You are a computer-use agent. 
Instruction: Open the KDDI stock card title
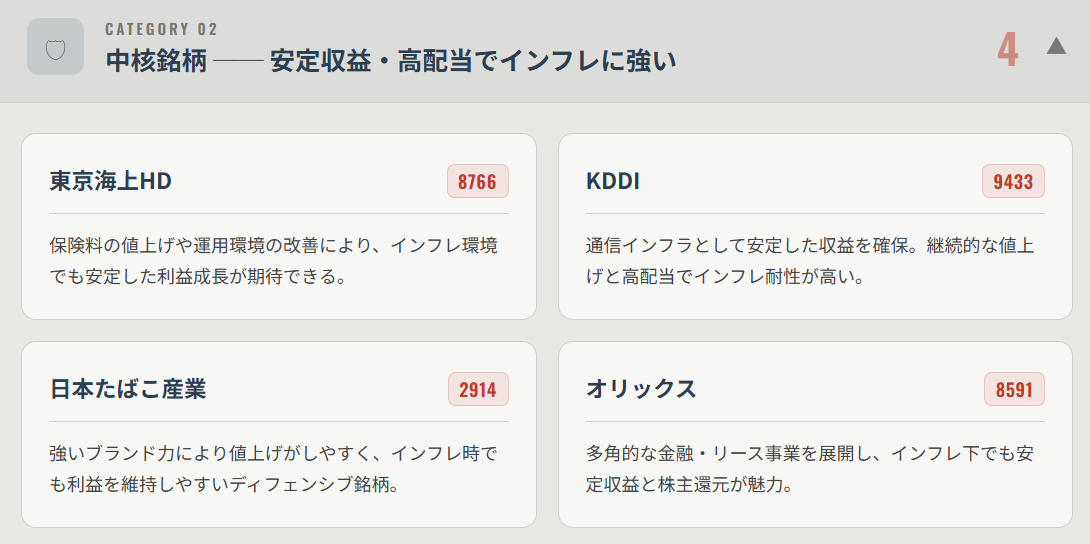tap(613, 182)
